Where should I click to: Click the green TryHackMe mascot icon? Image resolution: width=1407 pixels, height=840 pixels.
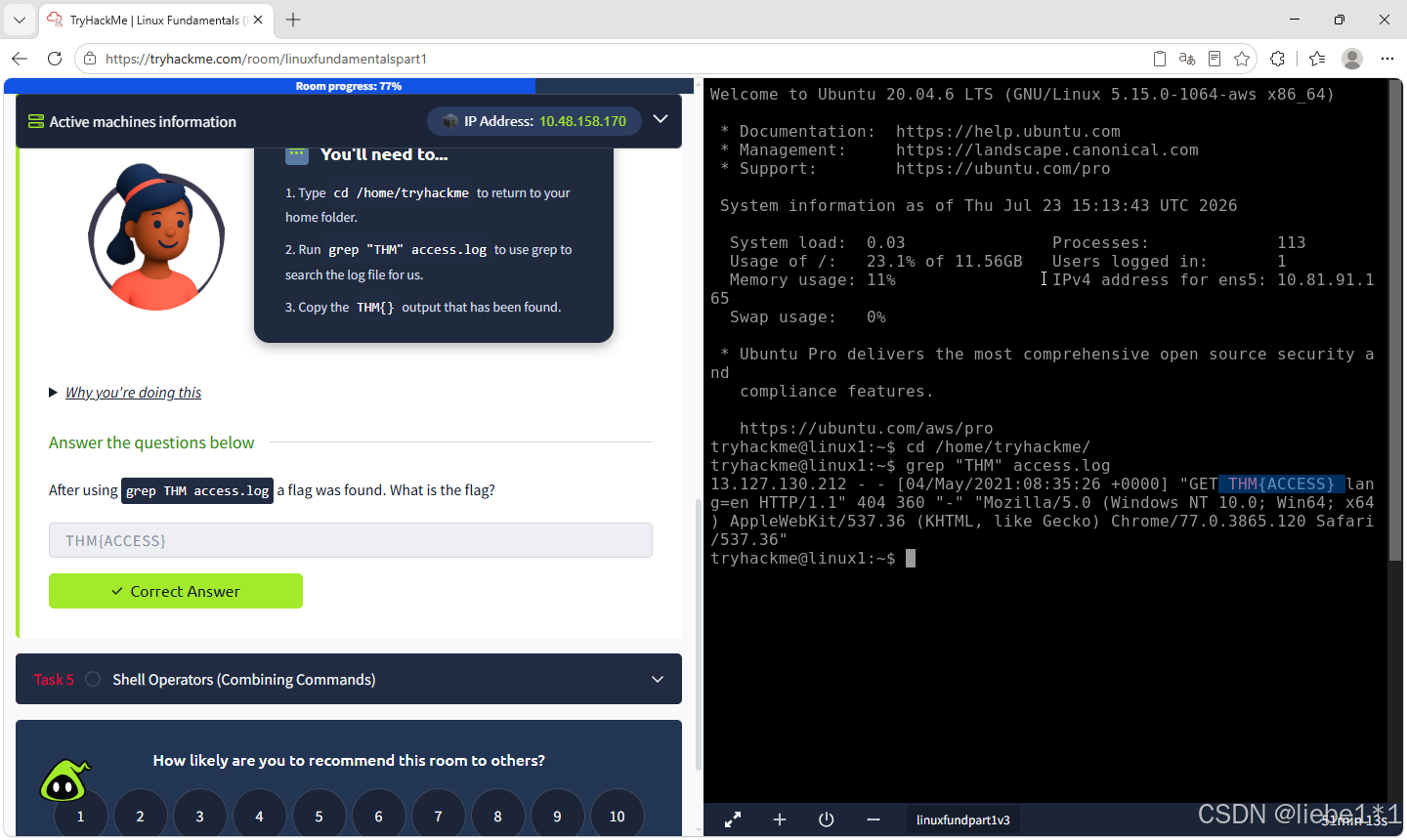point(64,781)
